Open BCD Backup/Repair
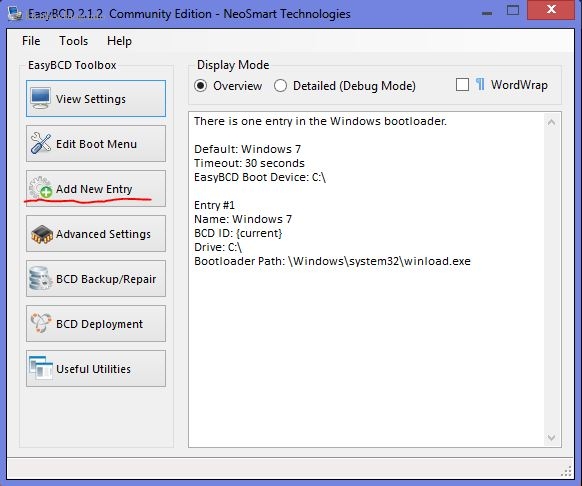The height and width of the screenshot is (486, 582). 96,278
